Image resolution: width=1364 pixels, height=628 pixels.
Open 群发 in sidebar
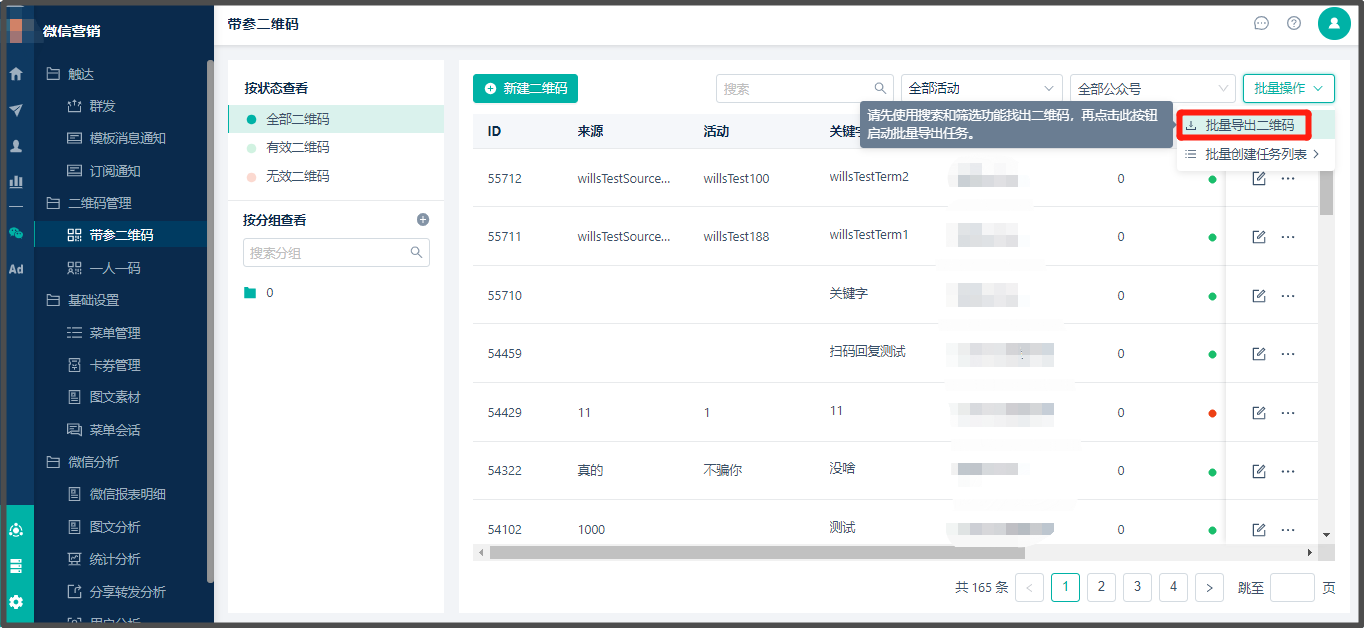coord(102,106)
